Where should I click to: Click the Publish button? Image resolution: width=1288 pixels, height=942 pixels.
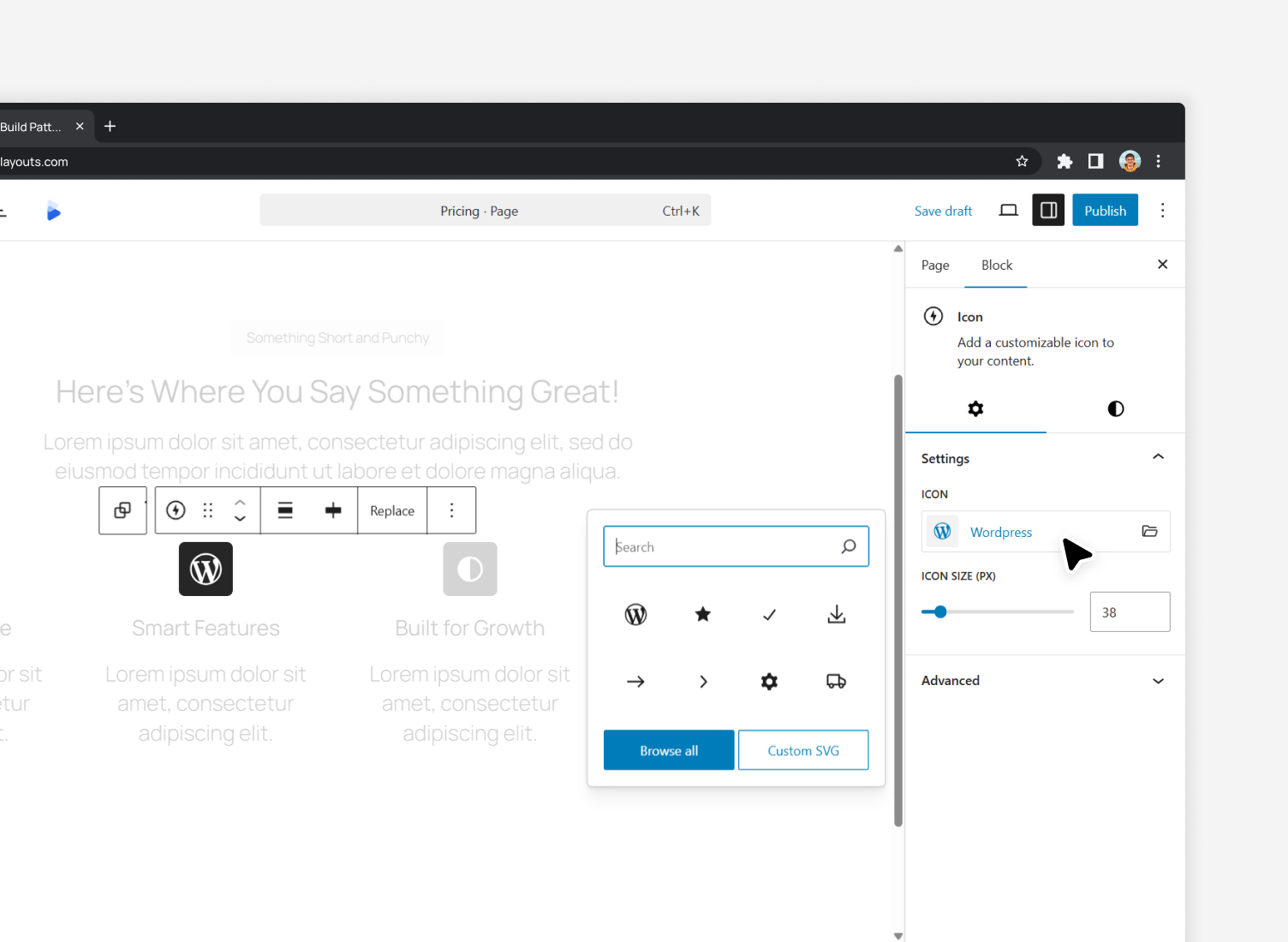(x=1105, y=211)
